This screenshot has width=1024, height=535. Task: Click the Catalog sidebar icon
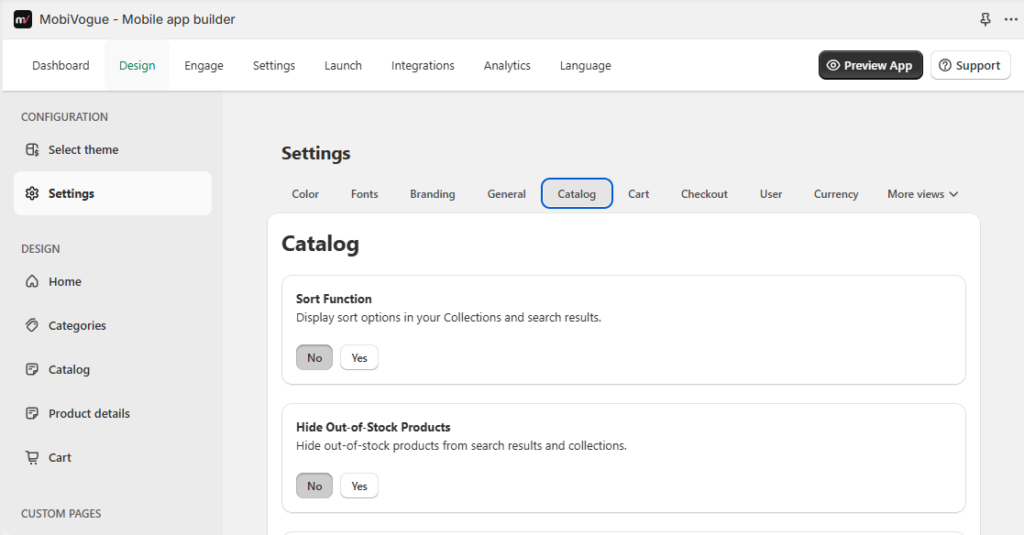[x=32, y=369]
